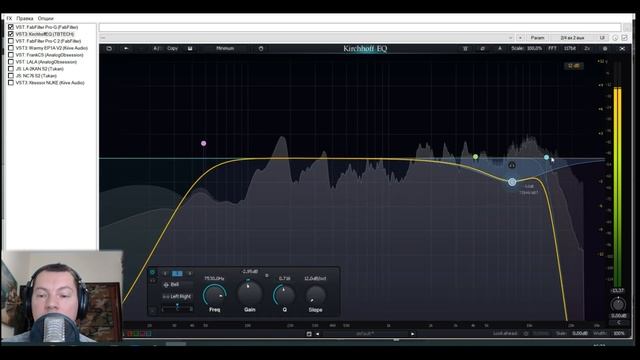
Task: Click the plus button beside Param
Action: pos(520,38)
